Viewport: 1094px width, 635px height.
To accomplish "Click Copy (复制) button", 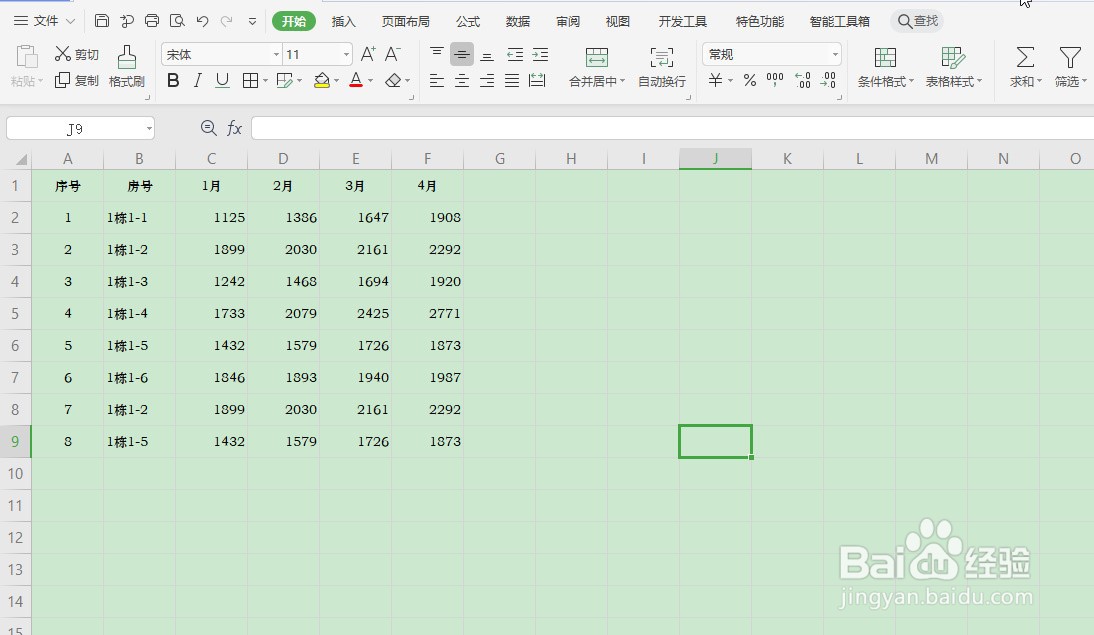I will point(77,80).
